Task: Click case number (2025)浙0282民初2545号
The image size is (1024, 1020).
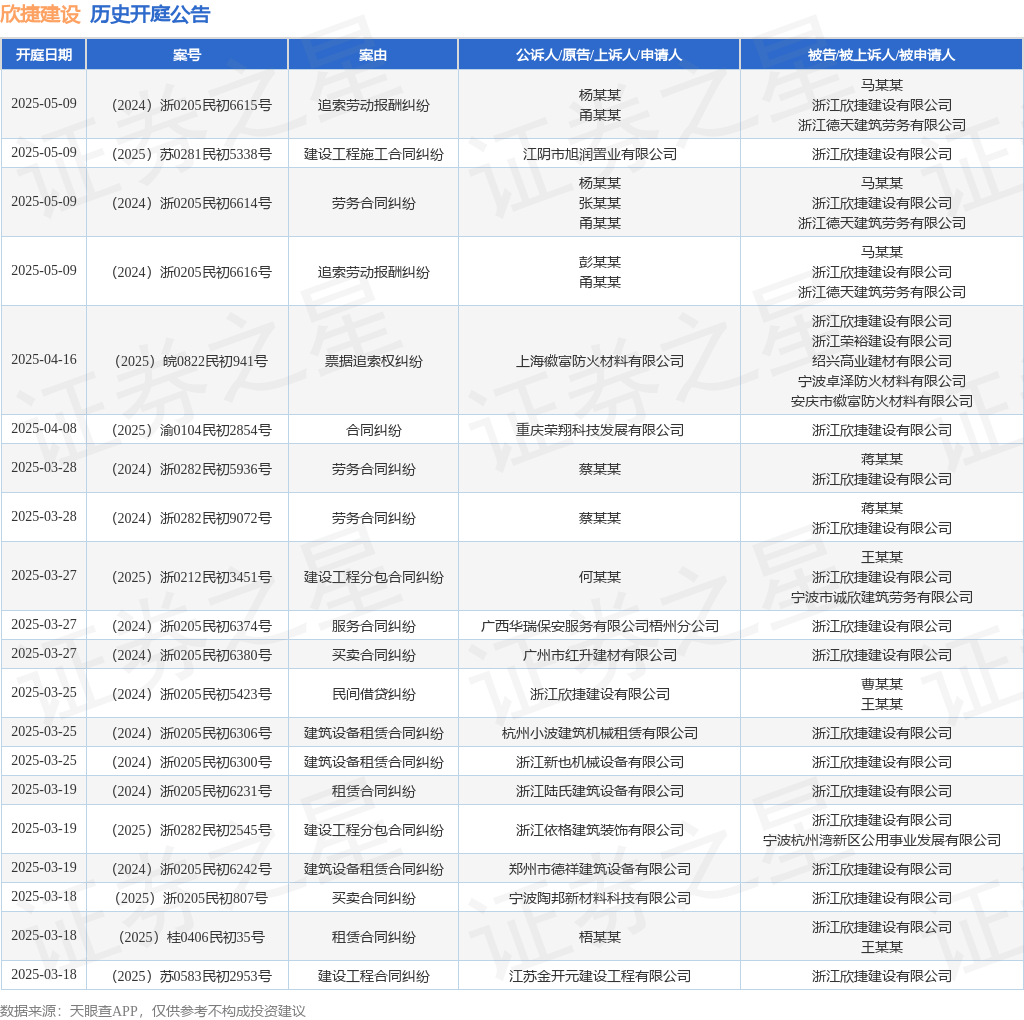Action: [x=191, y=830]
